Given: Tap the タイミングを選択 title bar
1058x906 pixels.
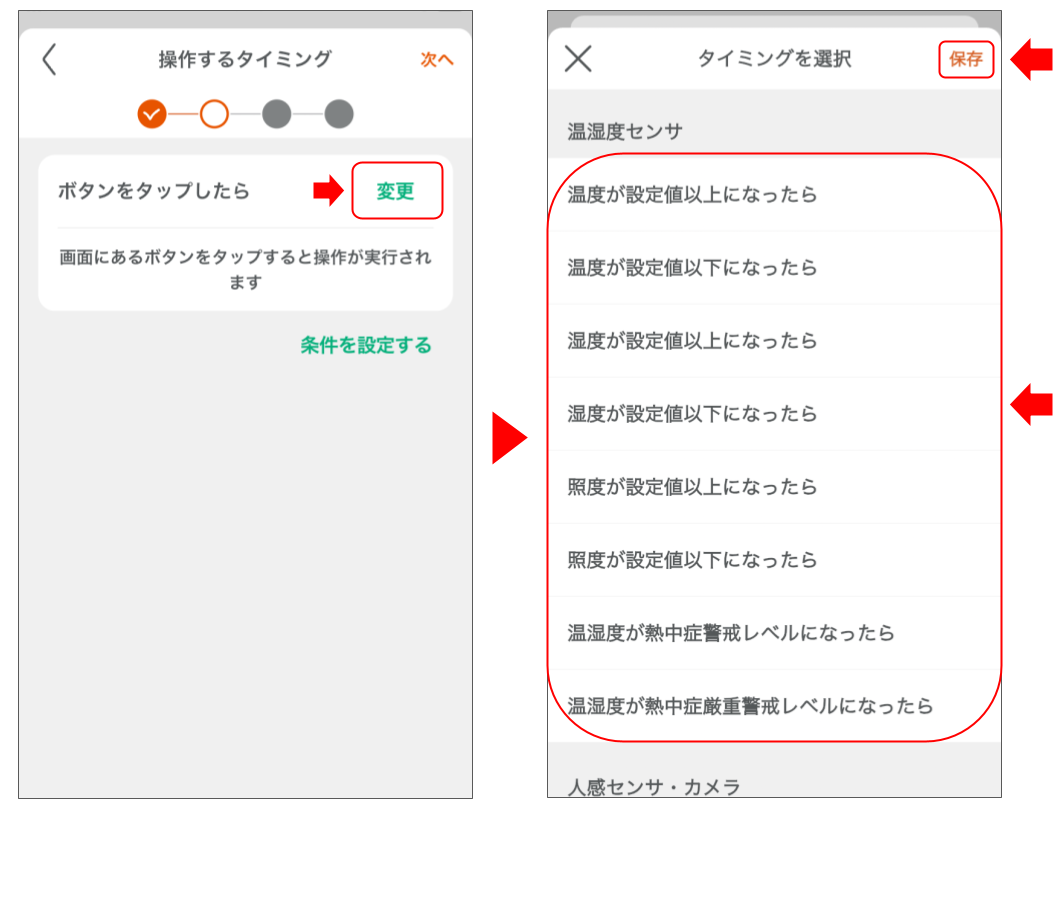Looking at the screenshot, I should coord(775,58).
